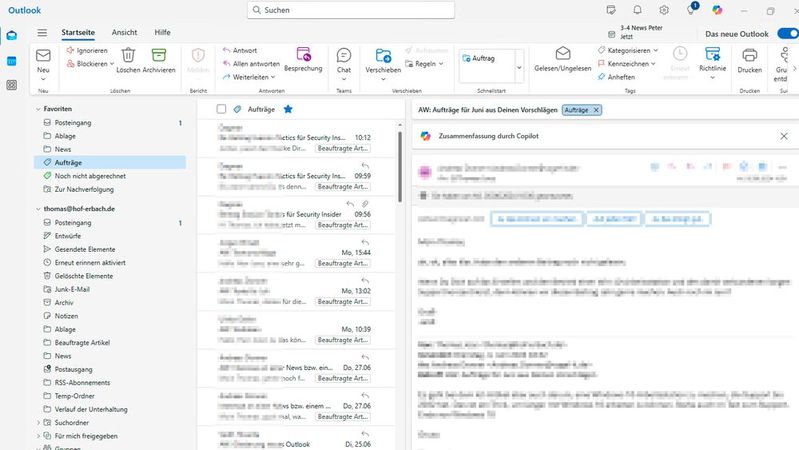Expand the Suchordner folder

[38, 422]
